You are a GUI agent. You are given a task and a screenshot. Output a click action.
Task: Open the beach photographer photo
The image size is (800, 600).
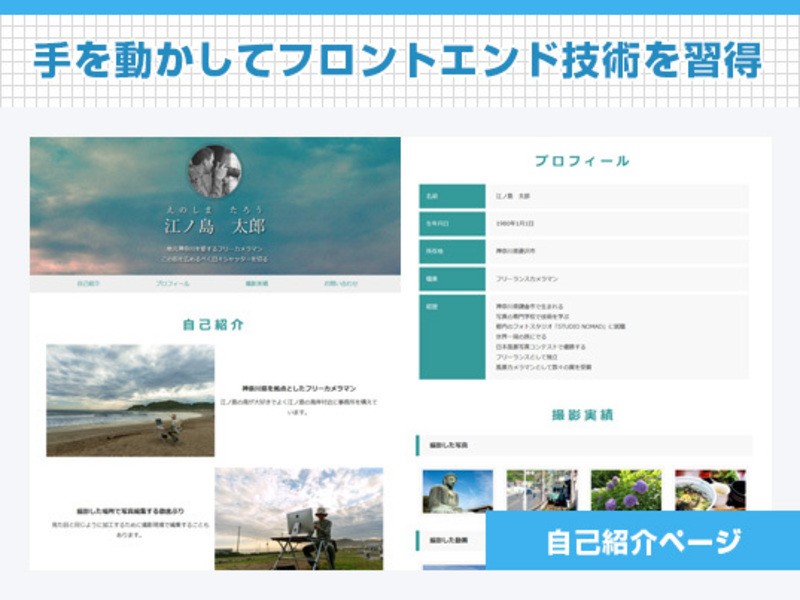(x=130, y=401)
